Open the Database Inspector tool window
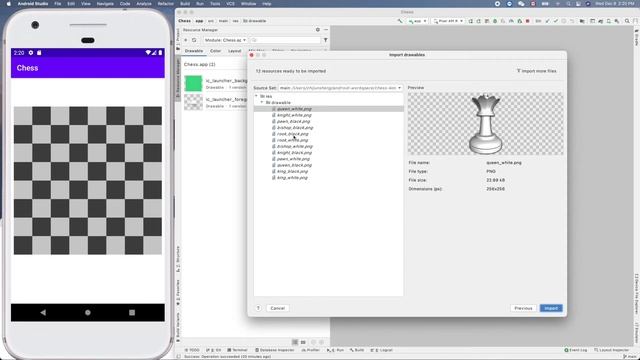640x360 pixels. 274,350
